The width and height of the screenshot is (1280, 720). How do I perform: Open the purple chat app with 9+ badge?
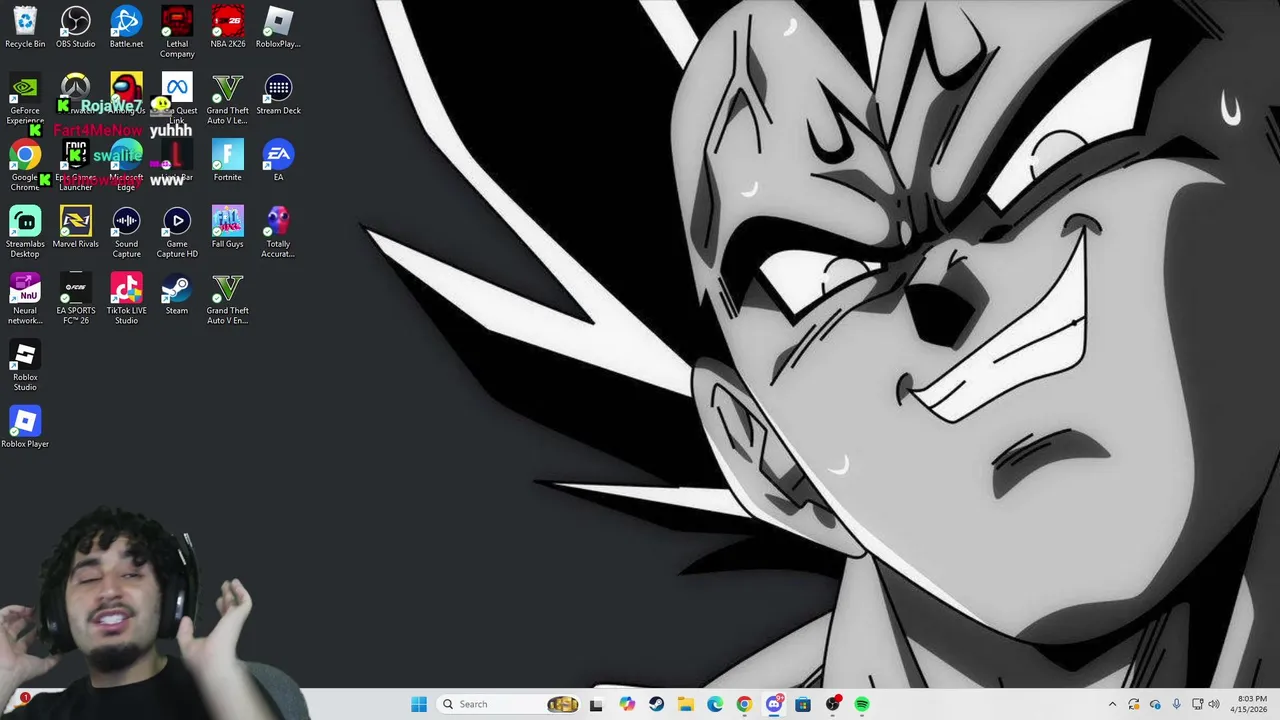click(774, 704)
